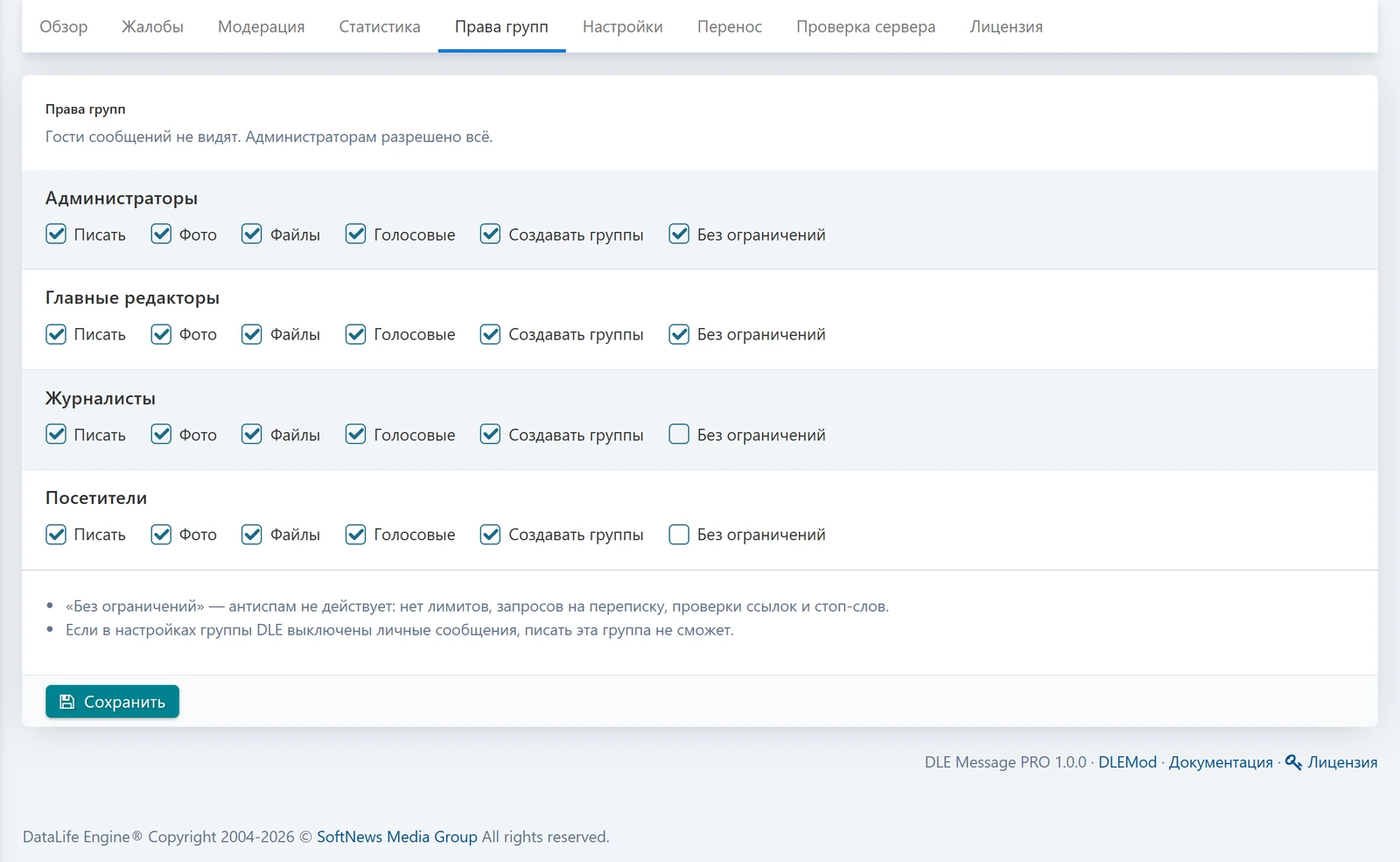Toggle Фото checkbox for Администраторы
The width and height of the screenshot is (1400, 862).
pos(161,234)
